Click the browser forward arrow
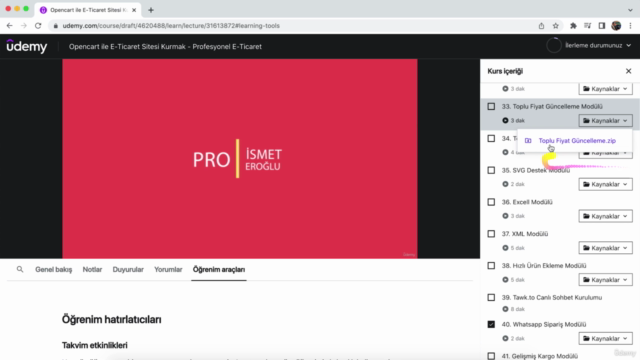This screenshot has width=640, height=360. click(24, 25)
